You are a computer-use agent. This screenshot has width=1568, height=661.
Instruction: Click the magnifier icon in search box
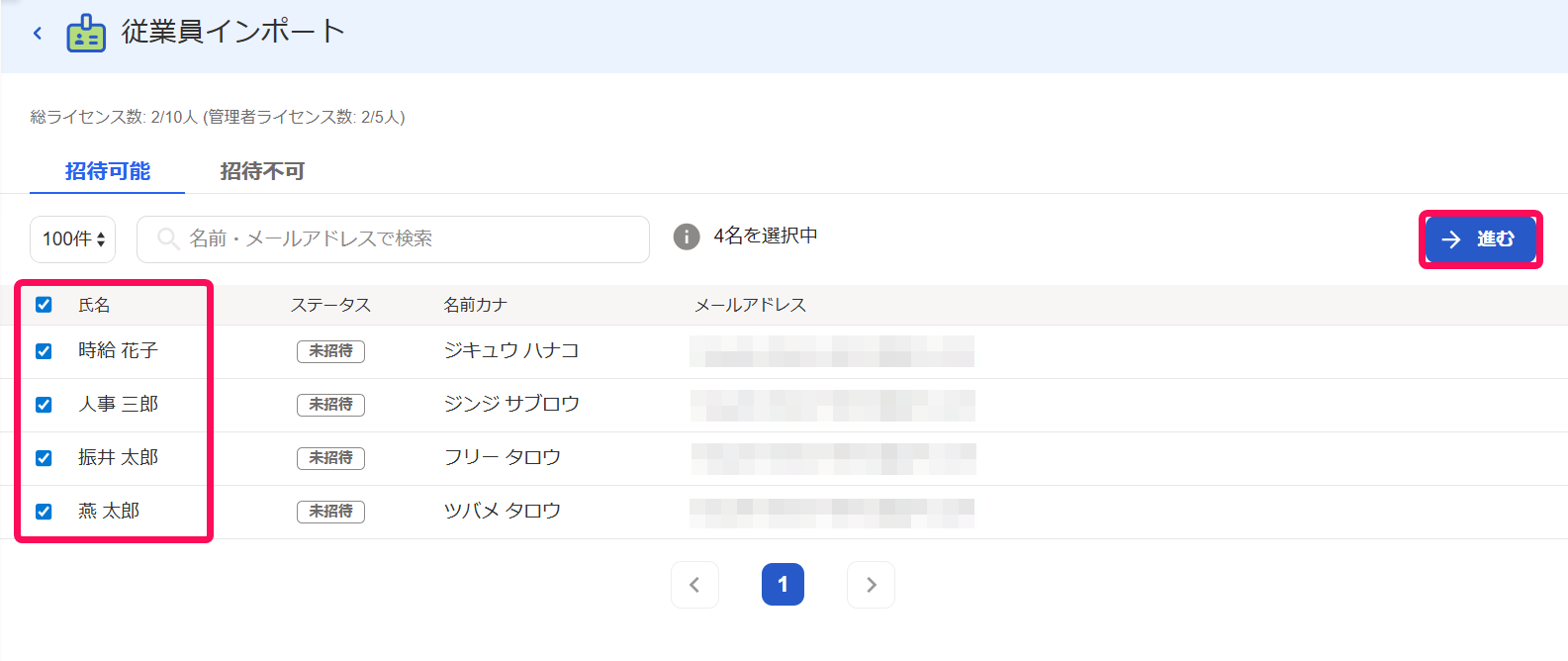point(168,238)
